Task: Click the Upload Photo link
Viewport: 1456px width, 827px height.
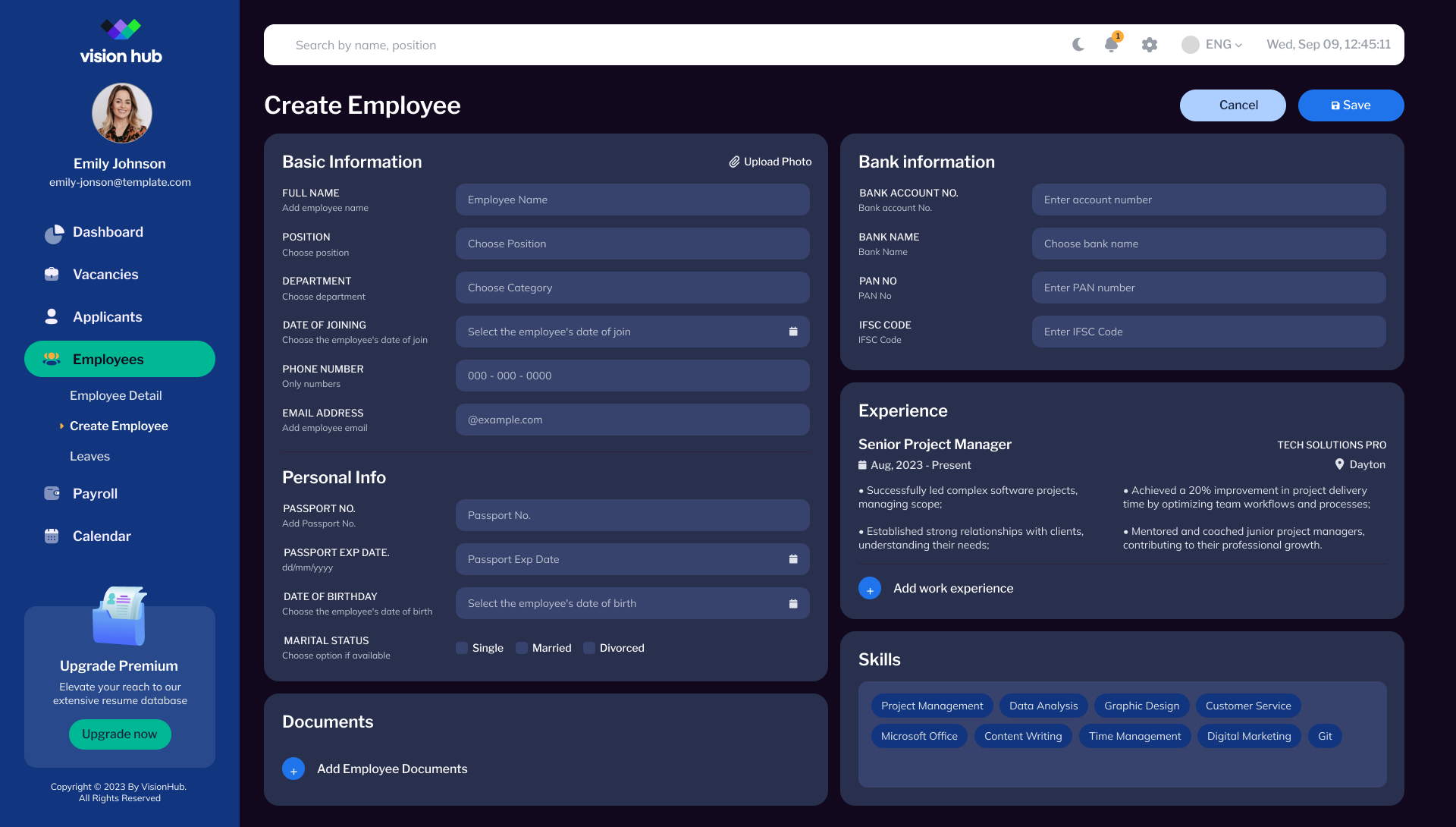Action: (770, 162)
